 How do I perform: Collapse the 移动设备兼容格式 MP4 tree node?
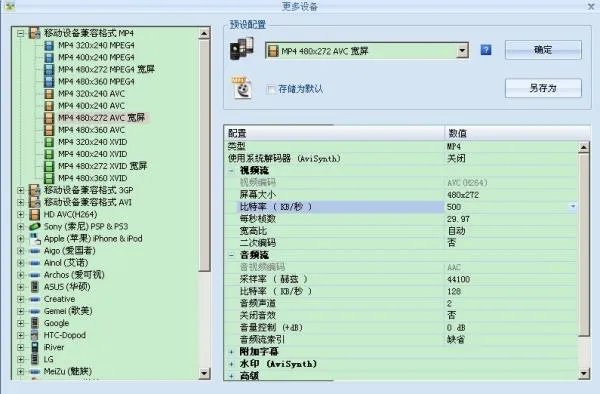(x=20, y=33)
